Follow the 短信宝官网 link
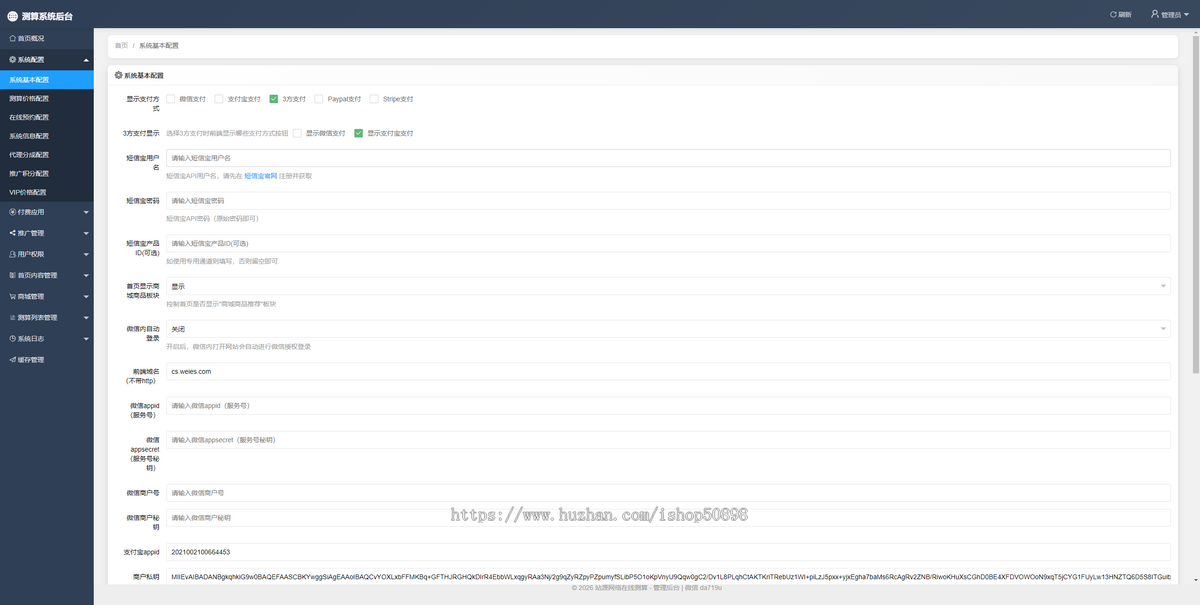 coord(260,175)
